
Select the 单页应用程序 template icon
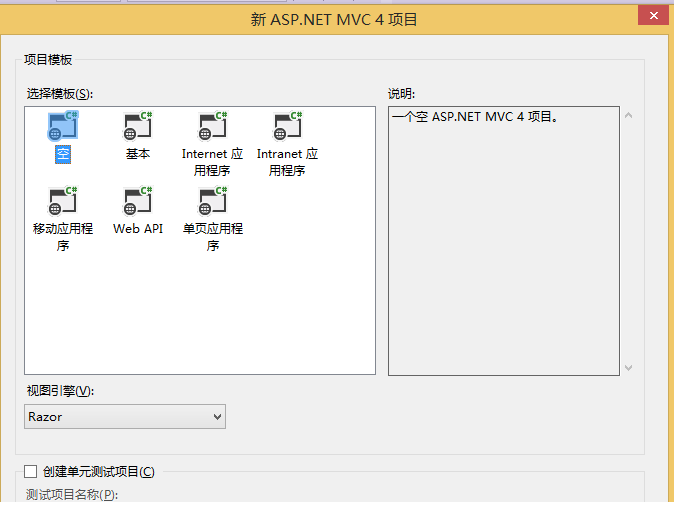coord(212,201)
